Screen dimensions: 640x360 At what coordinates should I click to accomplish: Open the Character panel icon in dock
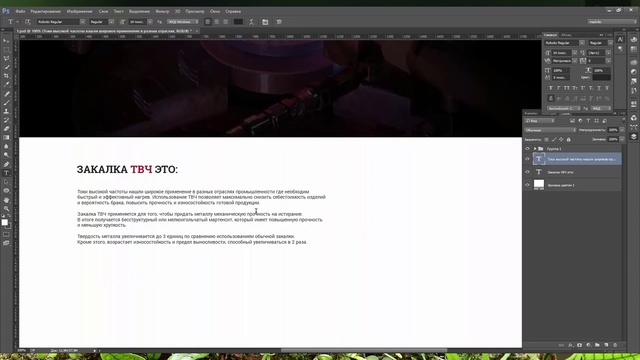click(620, 39)
